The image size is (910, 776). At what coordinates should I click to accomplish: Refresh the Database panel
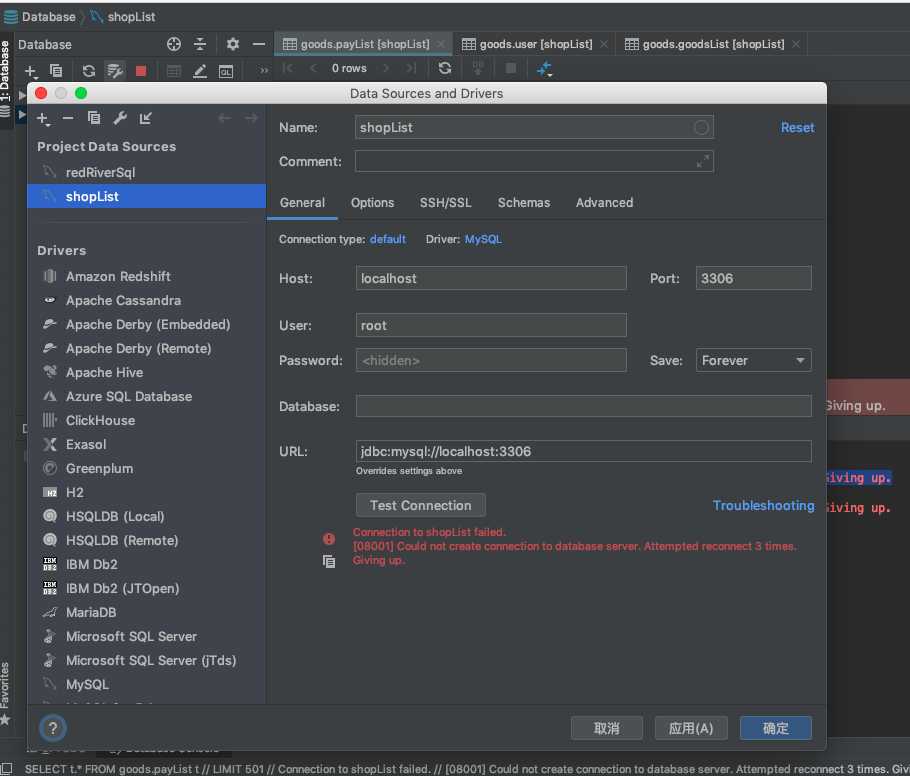(88, 71)
